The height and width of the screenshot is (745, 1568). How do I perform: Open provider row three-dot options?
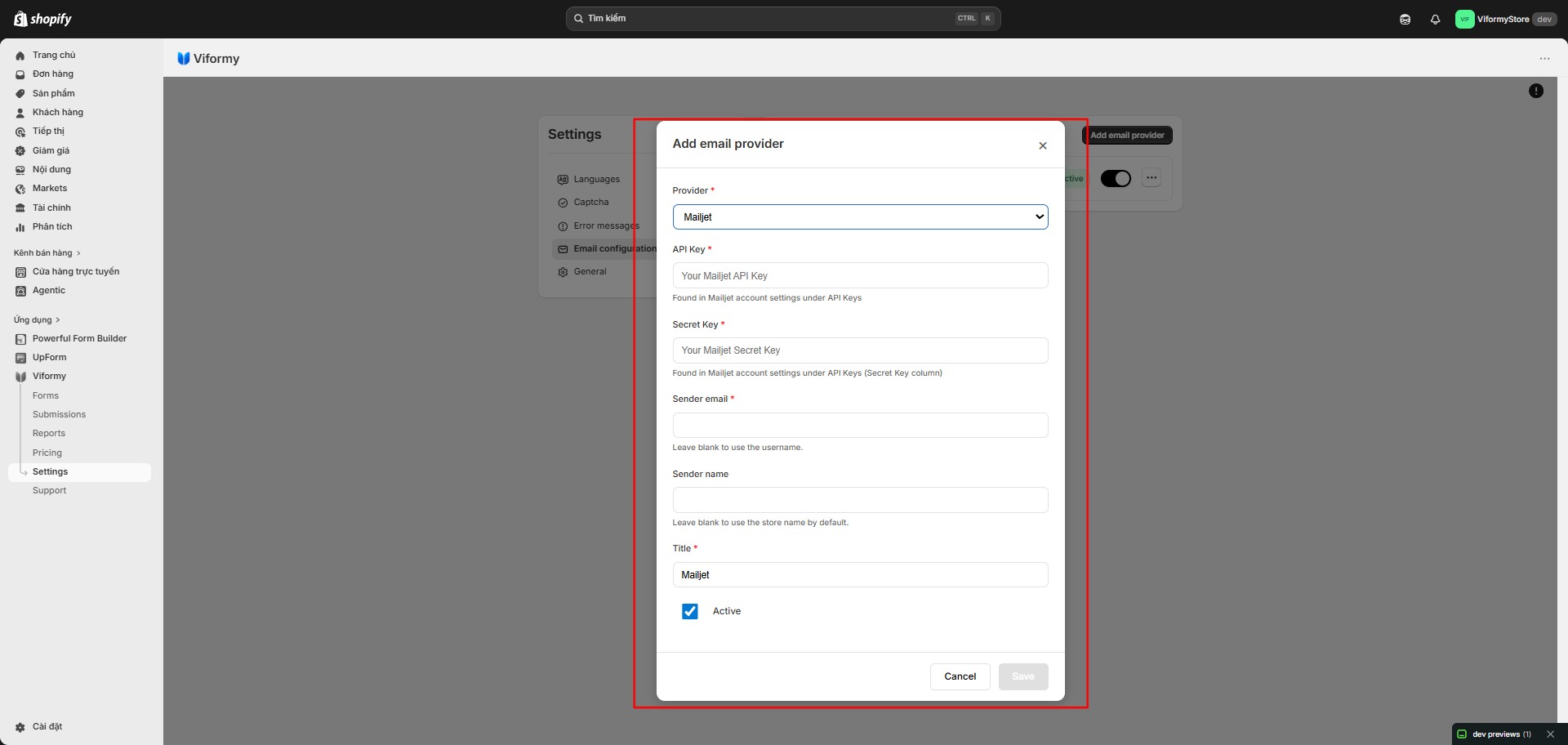(1151, 177)
